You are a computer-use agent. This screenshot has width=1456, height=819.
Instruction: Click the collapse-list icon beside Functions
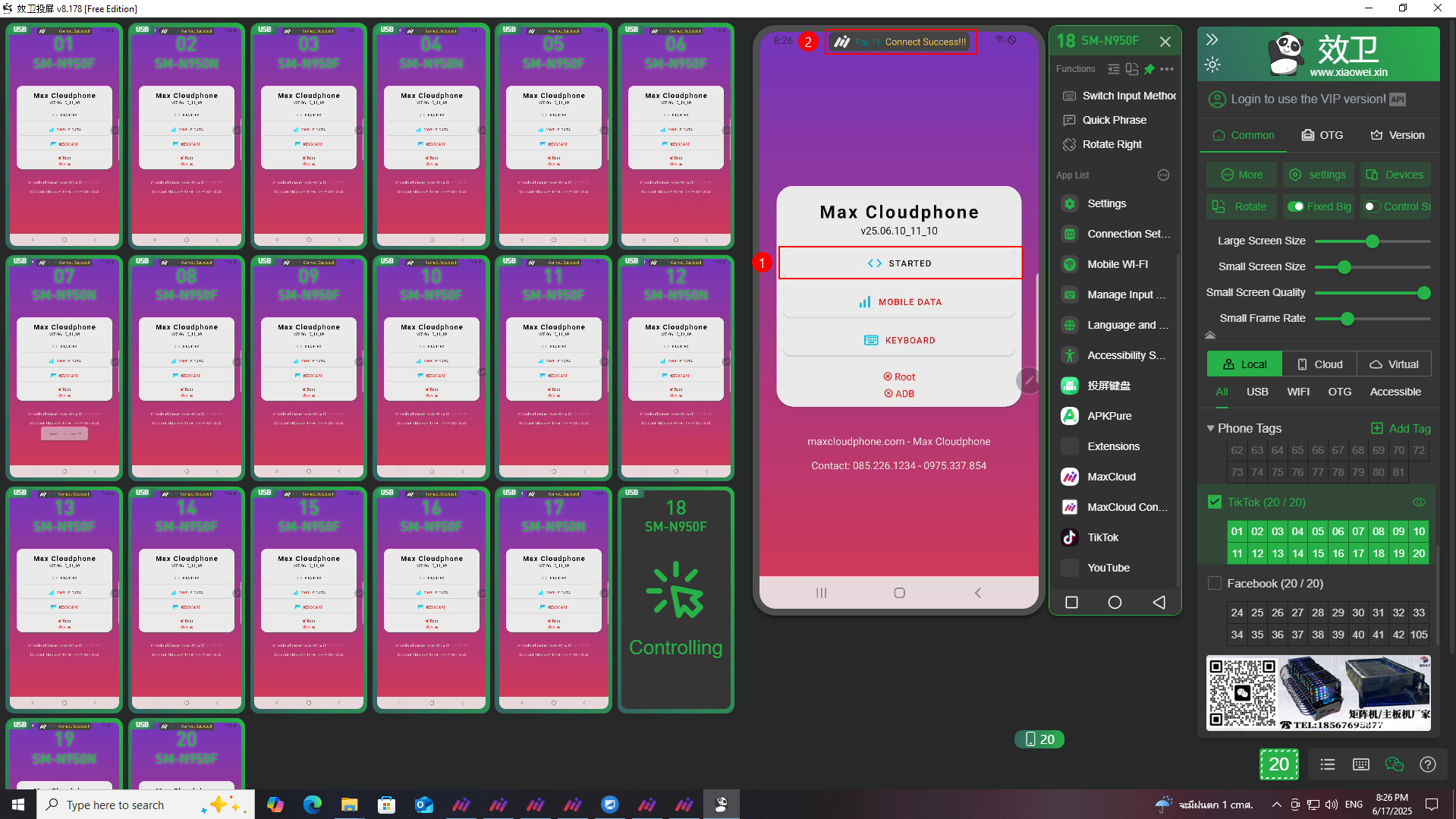click(1113, 69)
